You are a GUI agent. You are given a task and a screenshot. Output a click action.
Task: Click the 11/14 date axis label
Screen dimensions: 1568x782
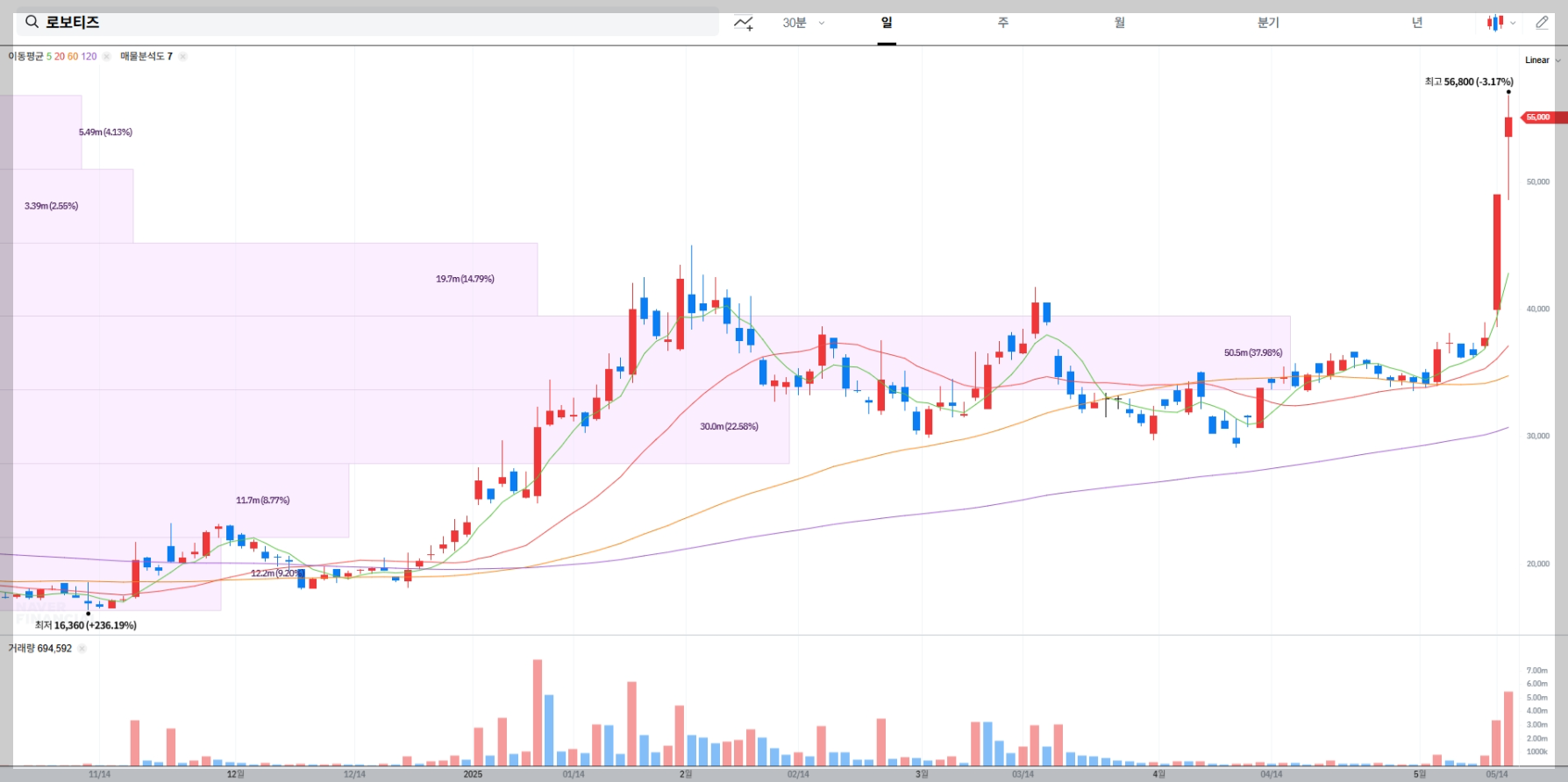pos(100,774)
